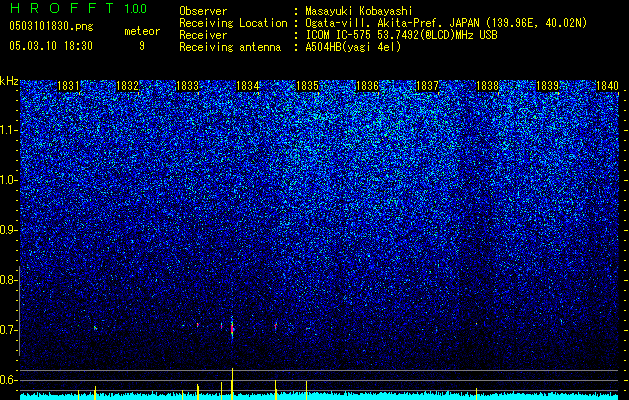Click the tallest yellow intensity spike
Screen dimensions: 629x400
point(232,384)
